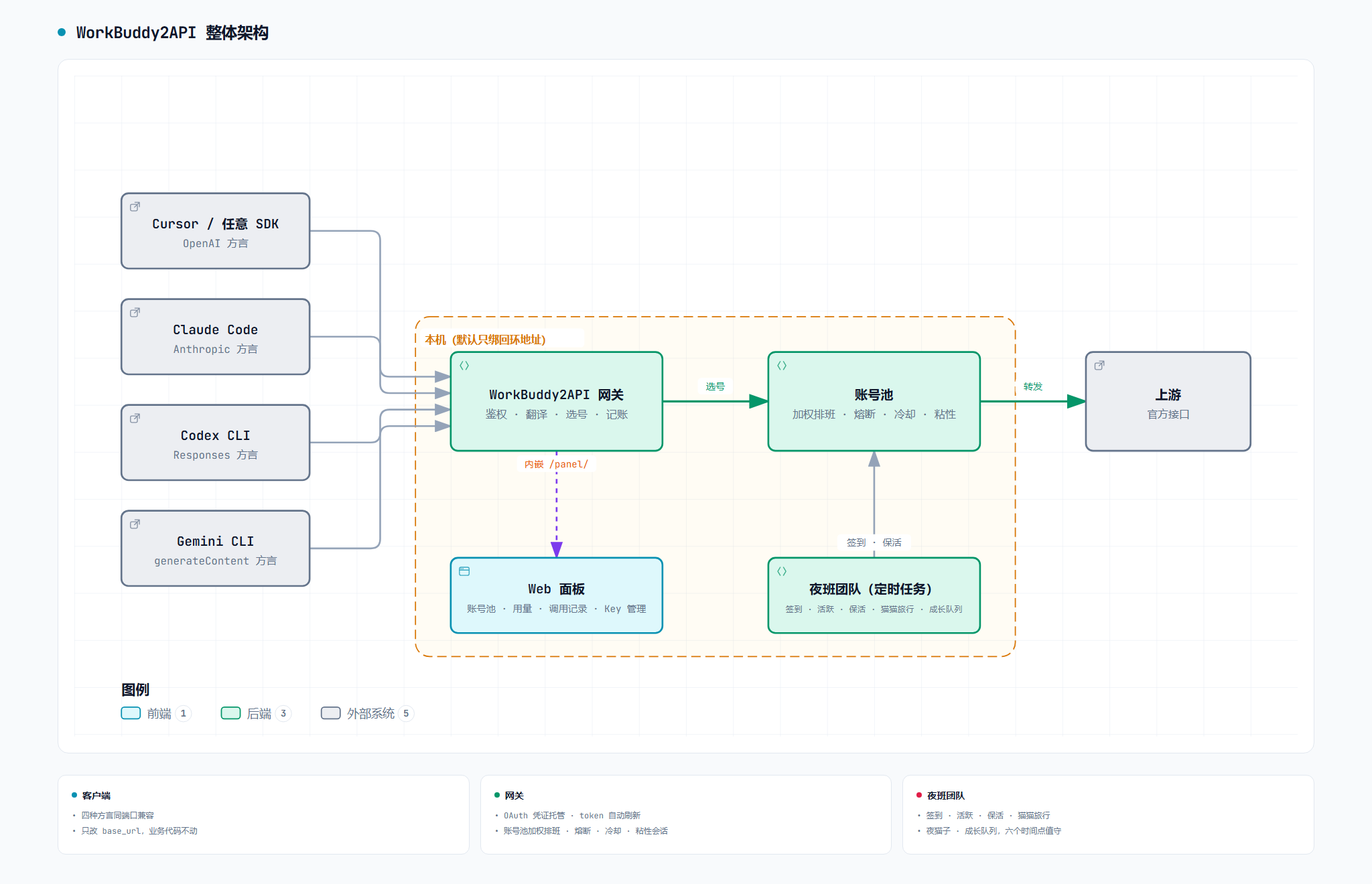Click the count badge 5 next to 外部系统
This screenshot has height=884, width=1372.
(x=406, y=713)
